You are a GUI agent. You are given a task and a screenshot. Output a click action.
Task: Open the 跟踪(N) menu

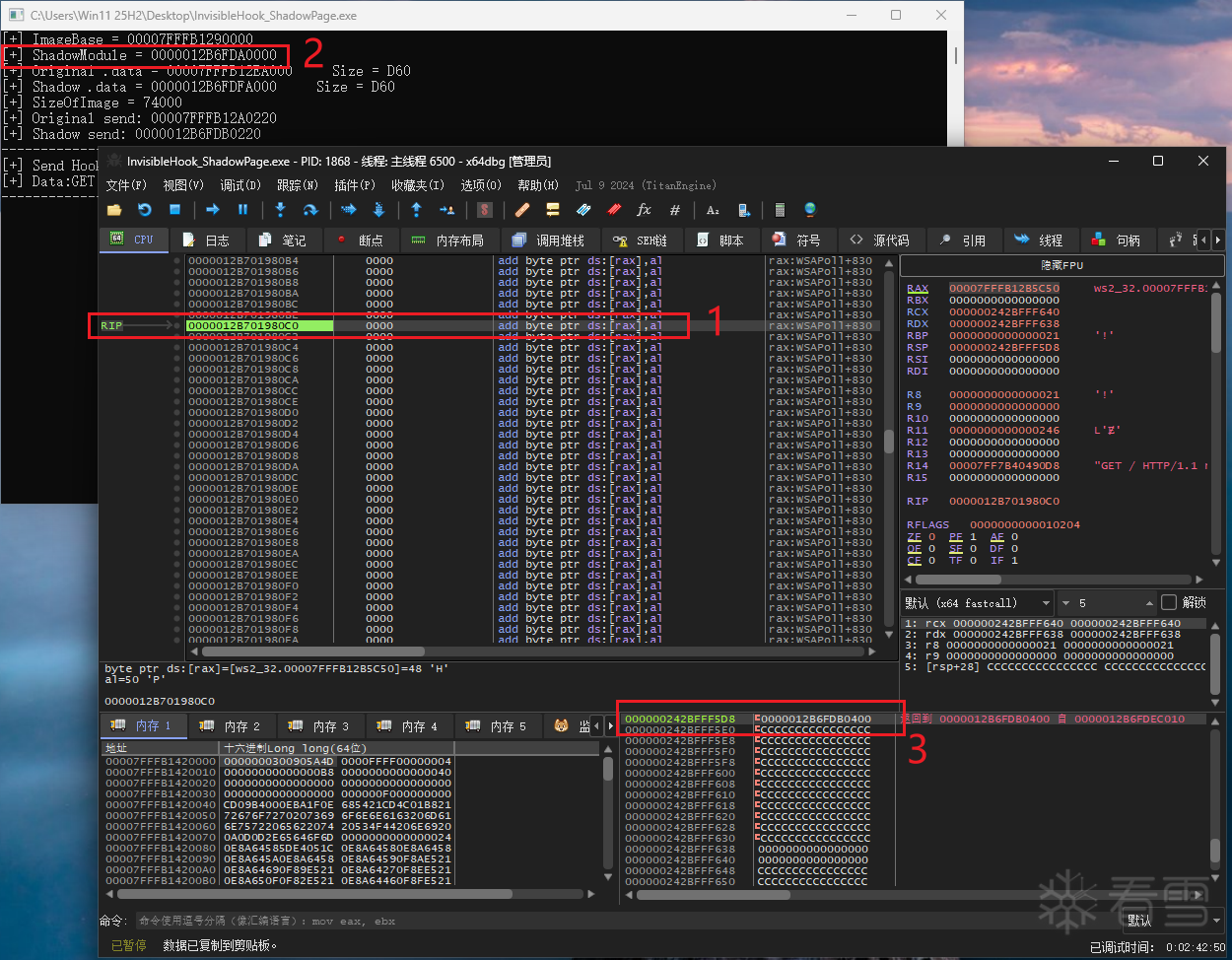[x=297, y=185]
